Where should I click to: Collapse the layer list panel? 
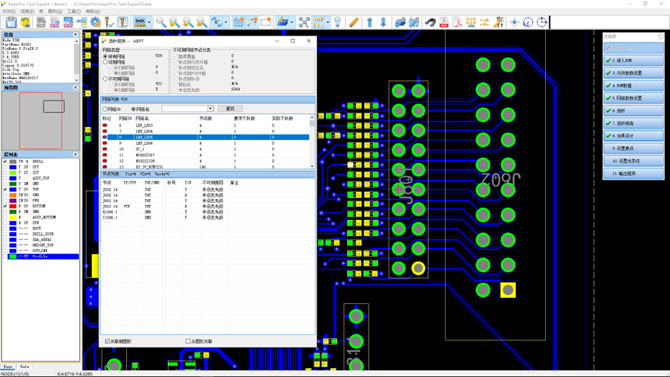[75, 154]
